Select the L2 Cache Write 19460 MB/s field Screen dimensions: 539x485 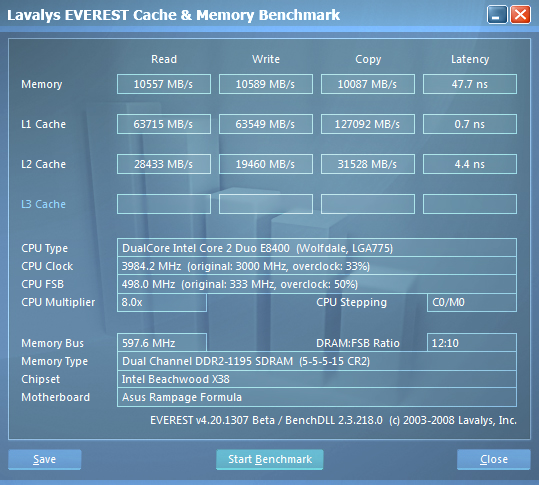(x=266, y=164)
